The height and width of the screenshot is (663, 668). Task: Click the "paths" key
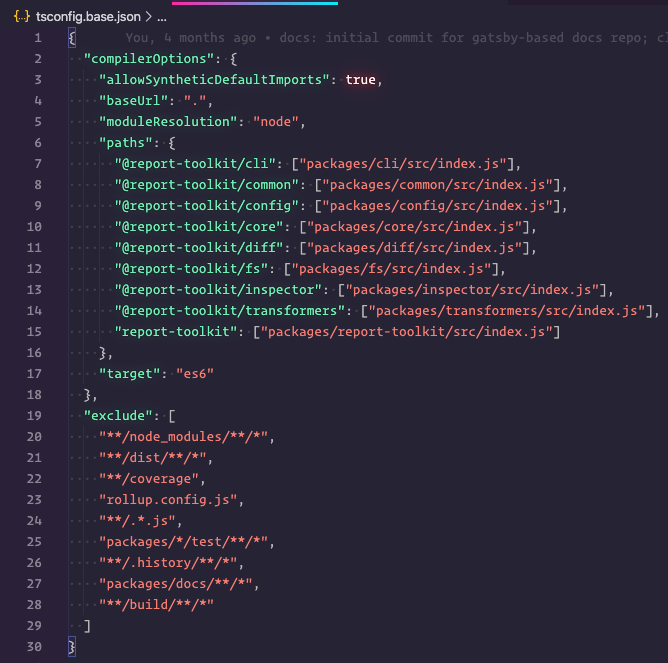coord(126,142)
